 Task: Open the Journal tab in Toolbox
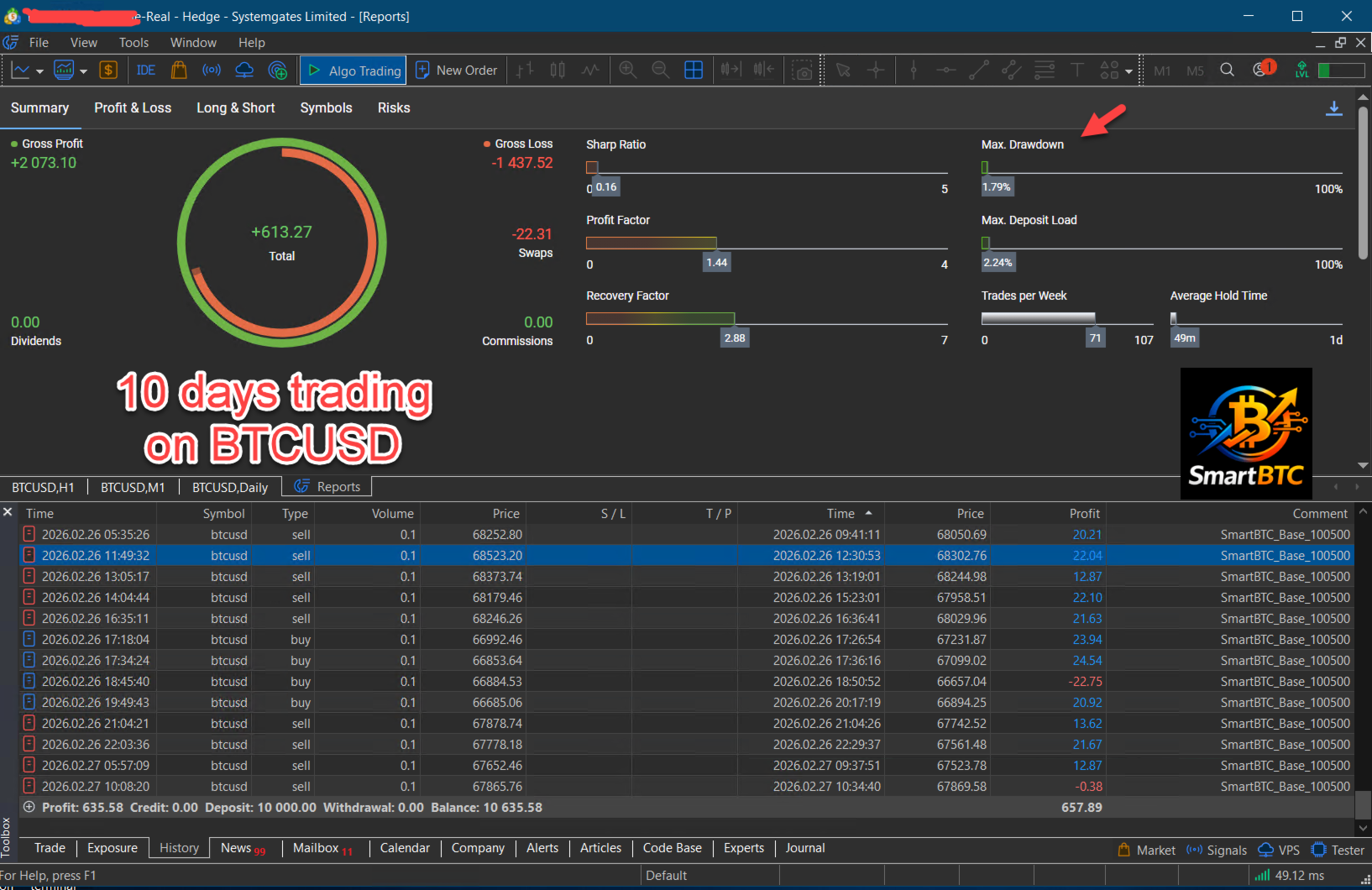tap(805, 848)
